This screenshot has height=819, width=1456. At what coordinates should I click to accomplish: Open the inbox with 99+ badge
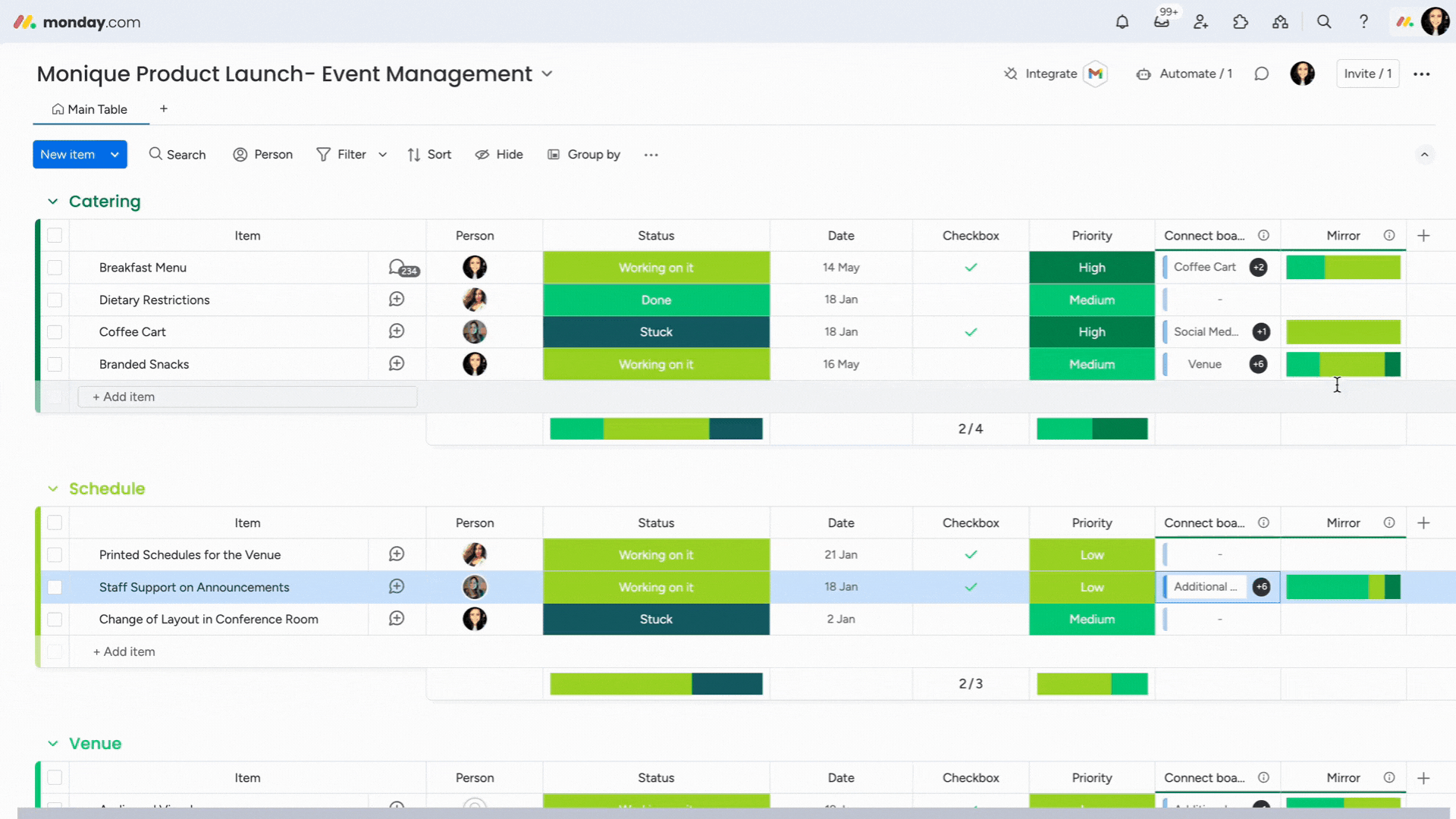click(x=1162, y=22)
